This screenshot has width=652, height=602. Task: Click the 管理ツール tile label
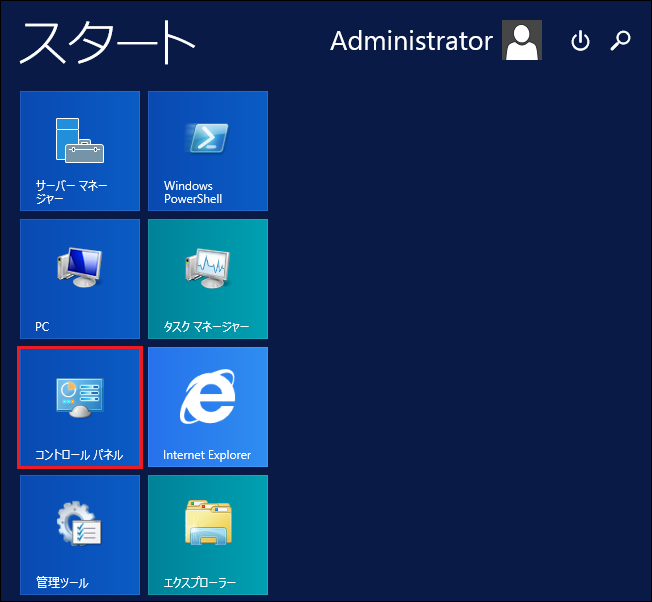pos(62,582)
